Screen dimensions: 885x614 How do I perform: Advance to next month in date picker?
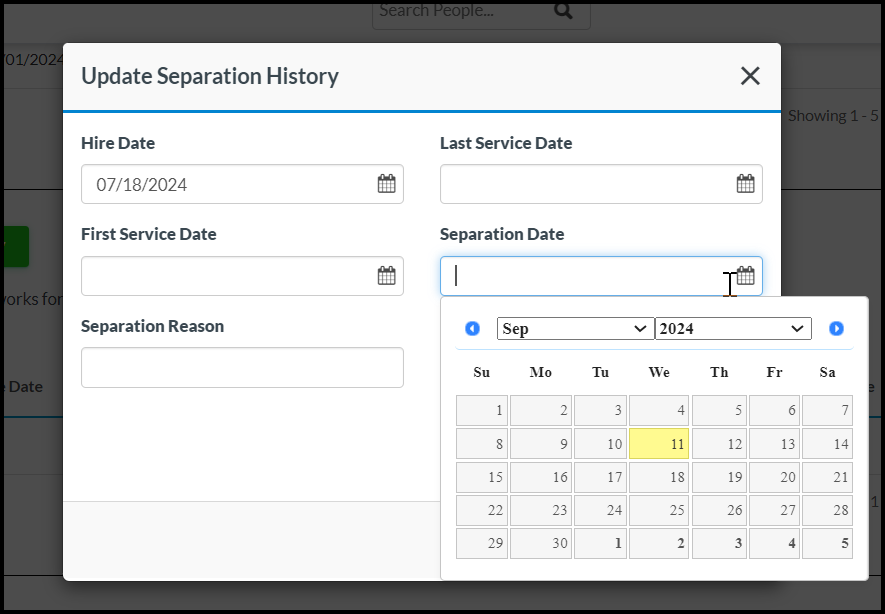[836, 329]
